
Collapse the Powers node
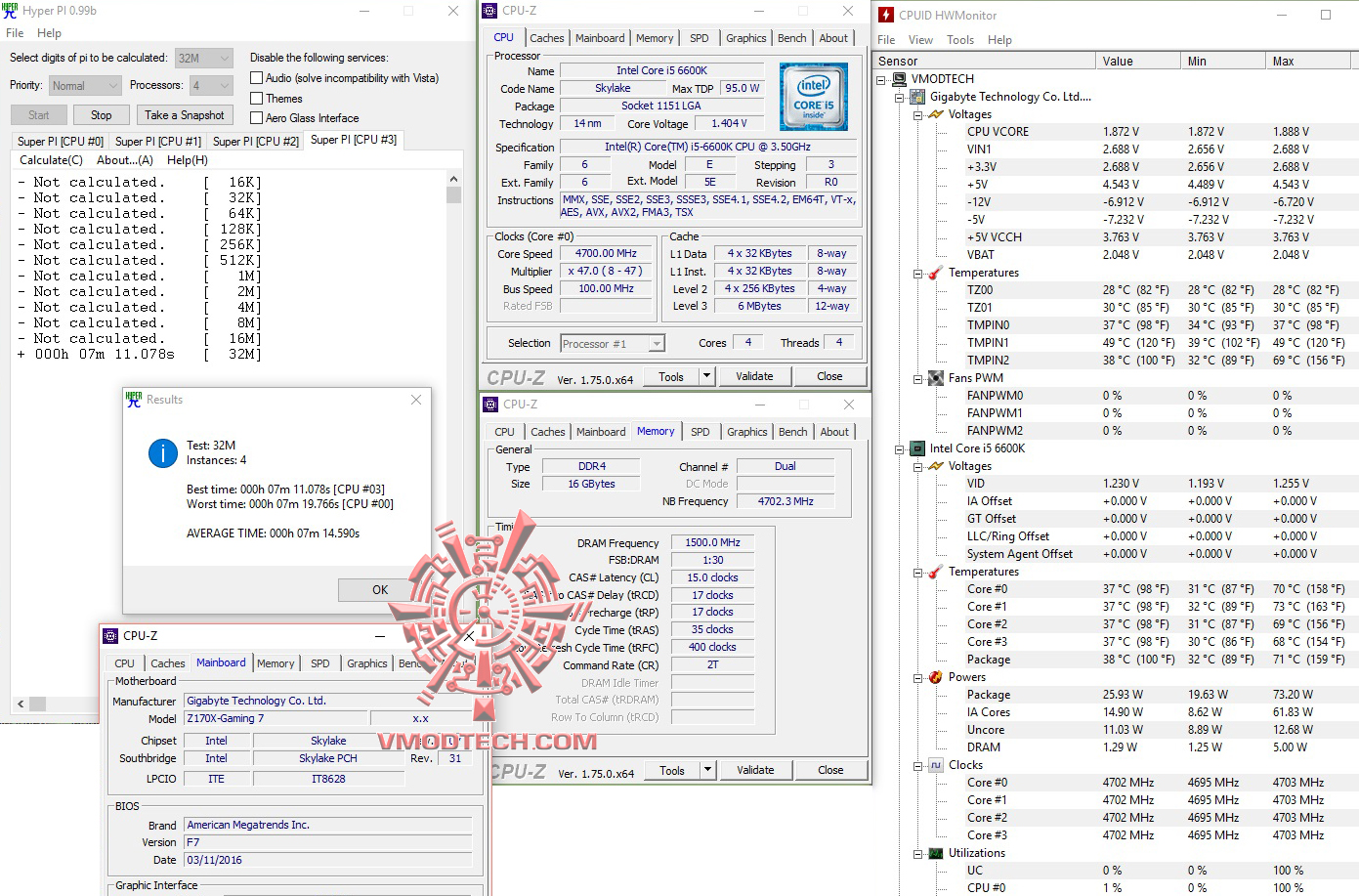point(918,677)
